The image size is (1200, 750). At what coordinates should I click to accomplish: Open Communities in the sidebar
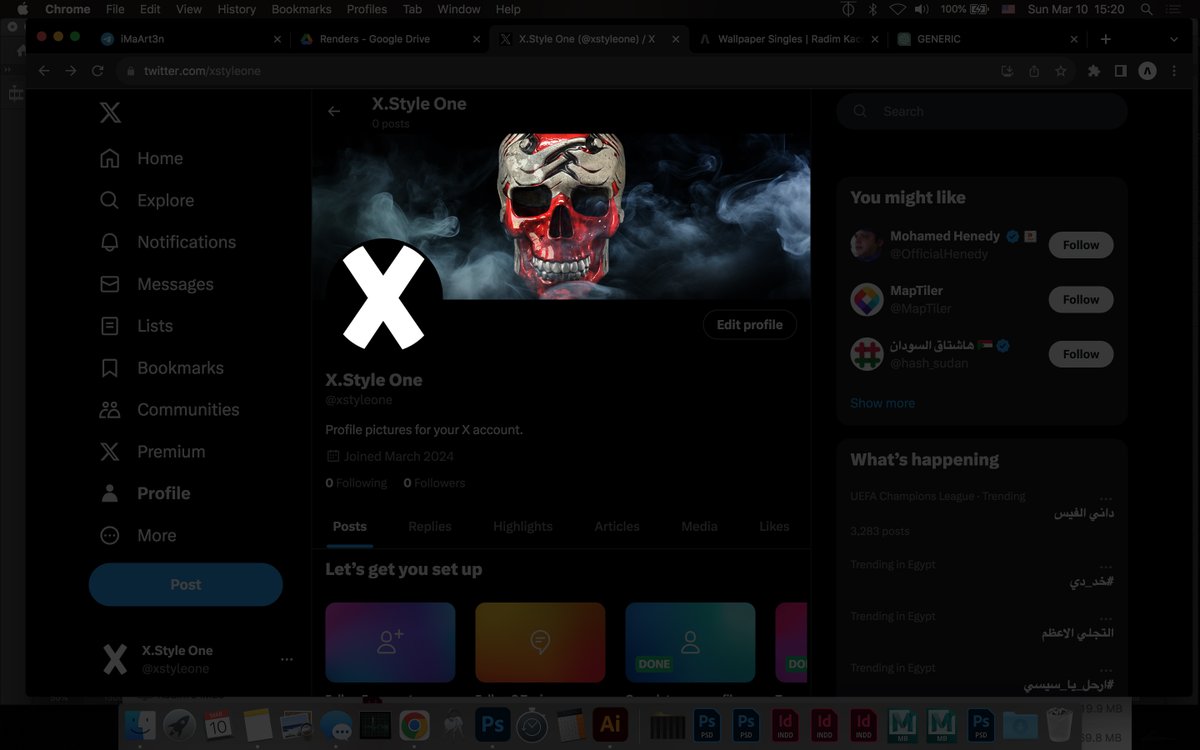(169, 410)
